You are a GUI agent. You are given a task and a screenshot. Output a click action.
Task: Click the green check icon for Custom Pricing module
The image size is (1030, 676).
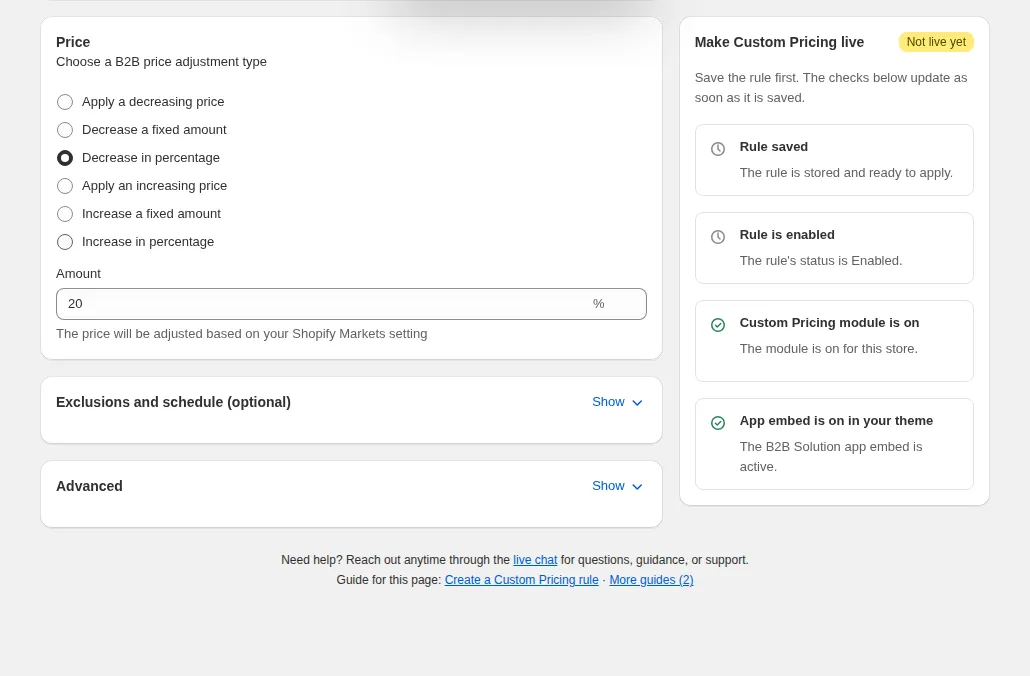coord(718,325)
